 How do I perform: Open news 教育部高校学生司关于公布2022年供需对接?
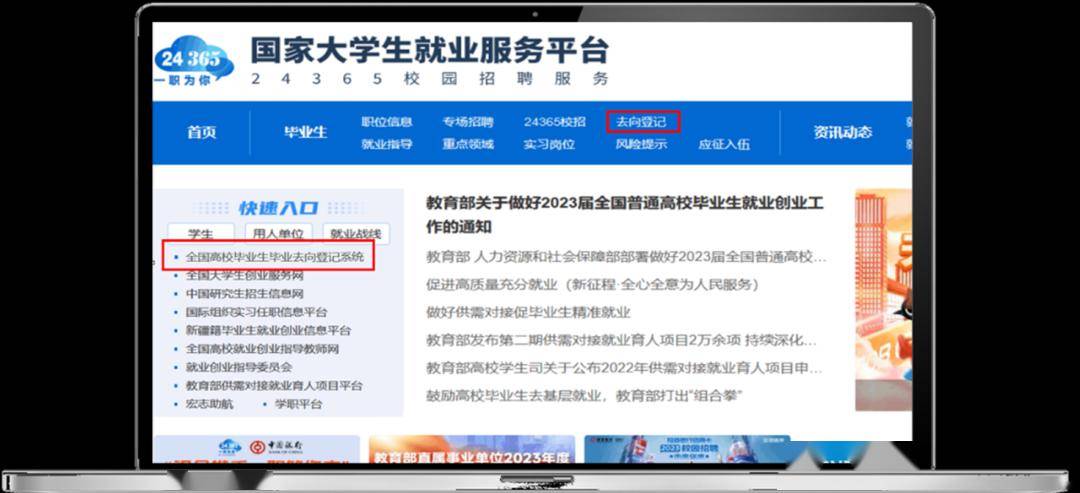[624, 368]
